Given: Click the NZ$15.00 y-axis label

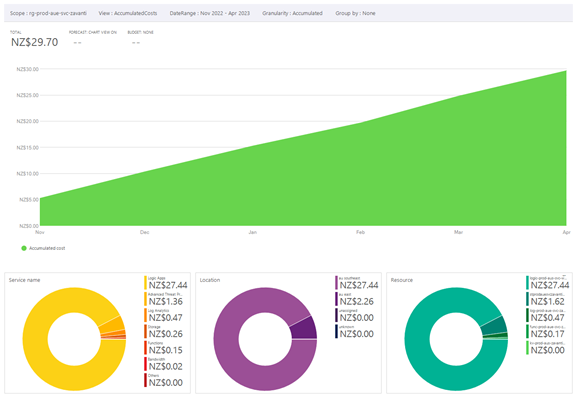Looking at the screenshot, I should pyautogui.click(x=28, y=148).
